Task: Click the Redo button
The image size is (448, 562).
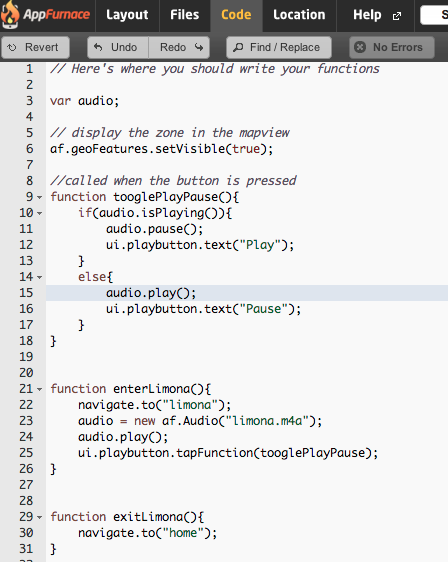Action: tap(179, 47)
